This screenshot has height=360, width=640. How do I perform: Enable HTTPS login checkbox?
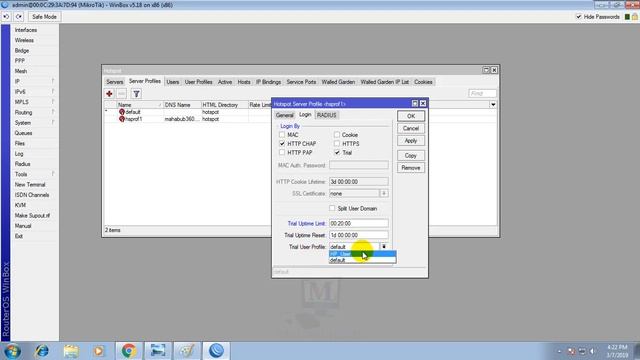coord(337,143)
